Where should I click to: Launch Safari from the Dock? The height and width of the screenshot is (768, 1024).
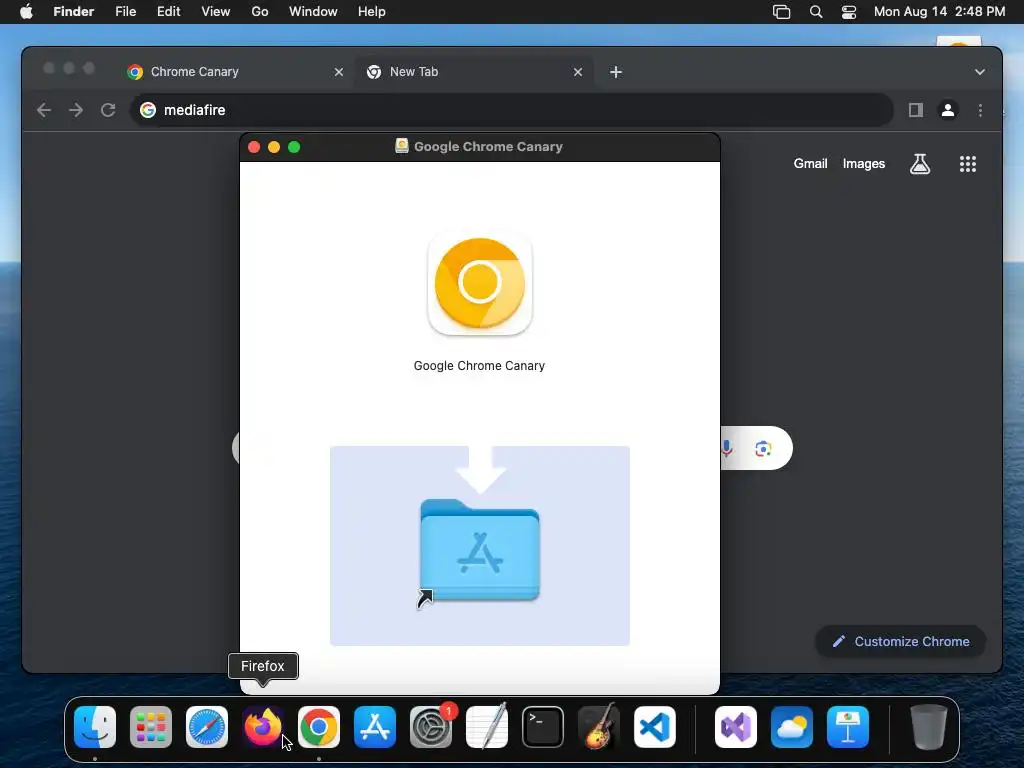coord(207,727)
